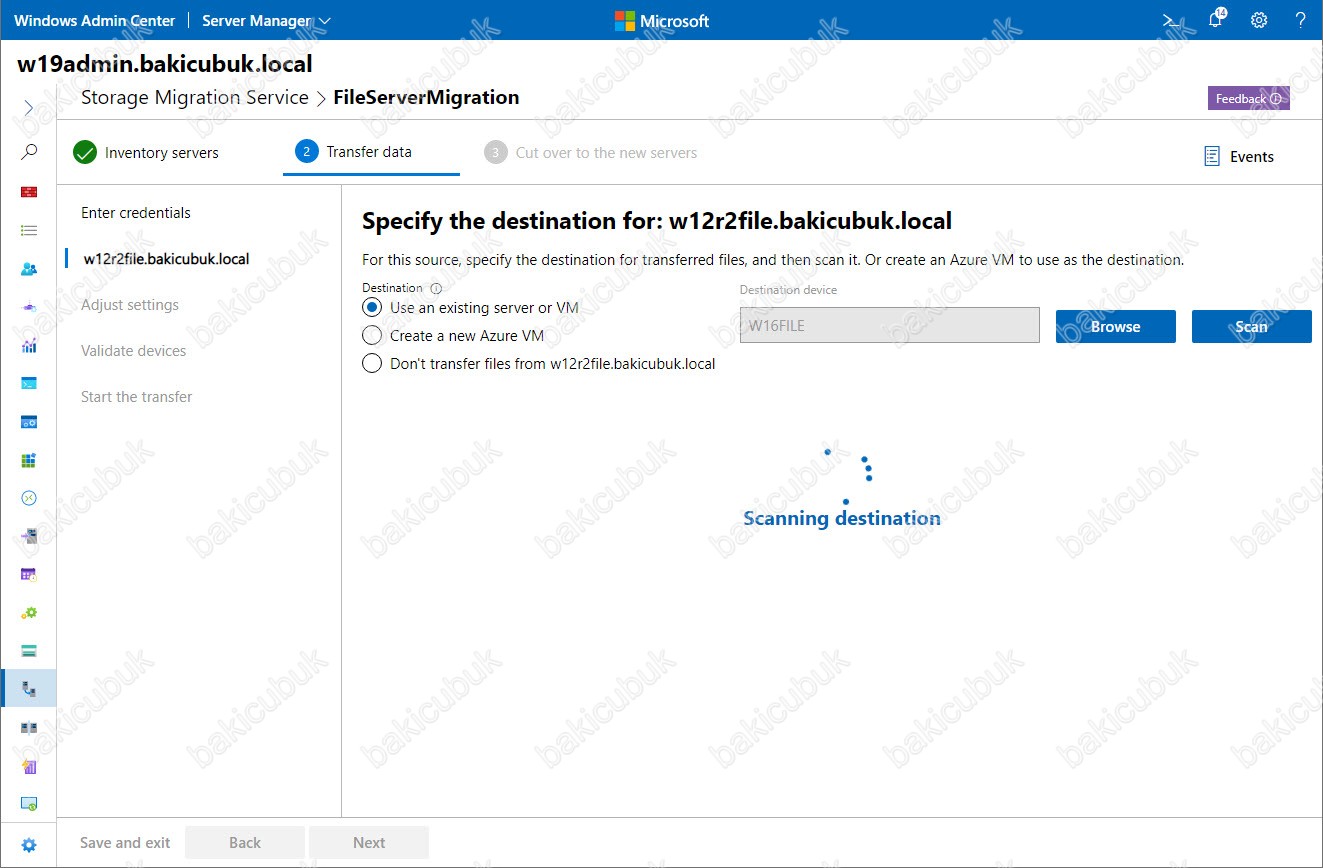Open the Processes tool in sidebar
This screenshot has width=1323, height=868.
tap(29, 422)
